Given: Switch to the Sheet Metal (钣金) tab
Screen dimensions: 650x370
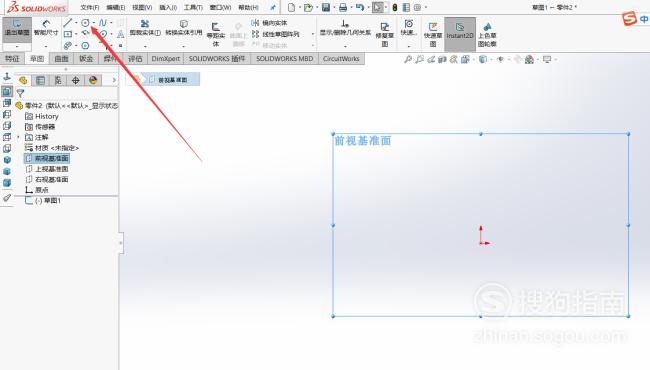Looking at the screenshot, I should pyautogui.click(x=86, y=59).
